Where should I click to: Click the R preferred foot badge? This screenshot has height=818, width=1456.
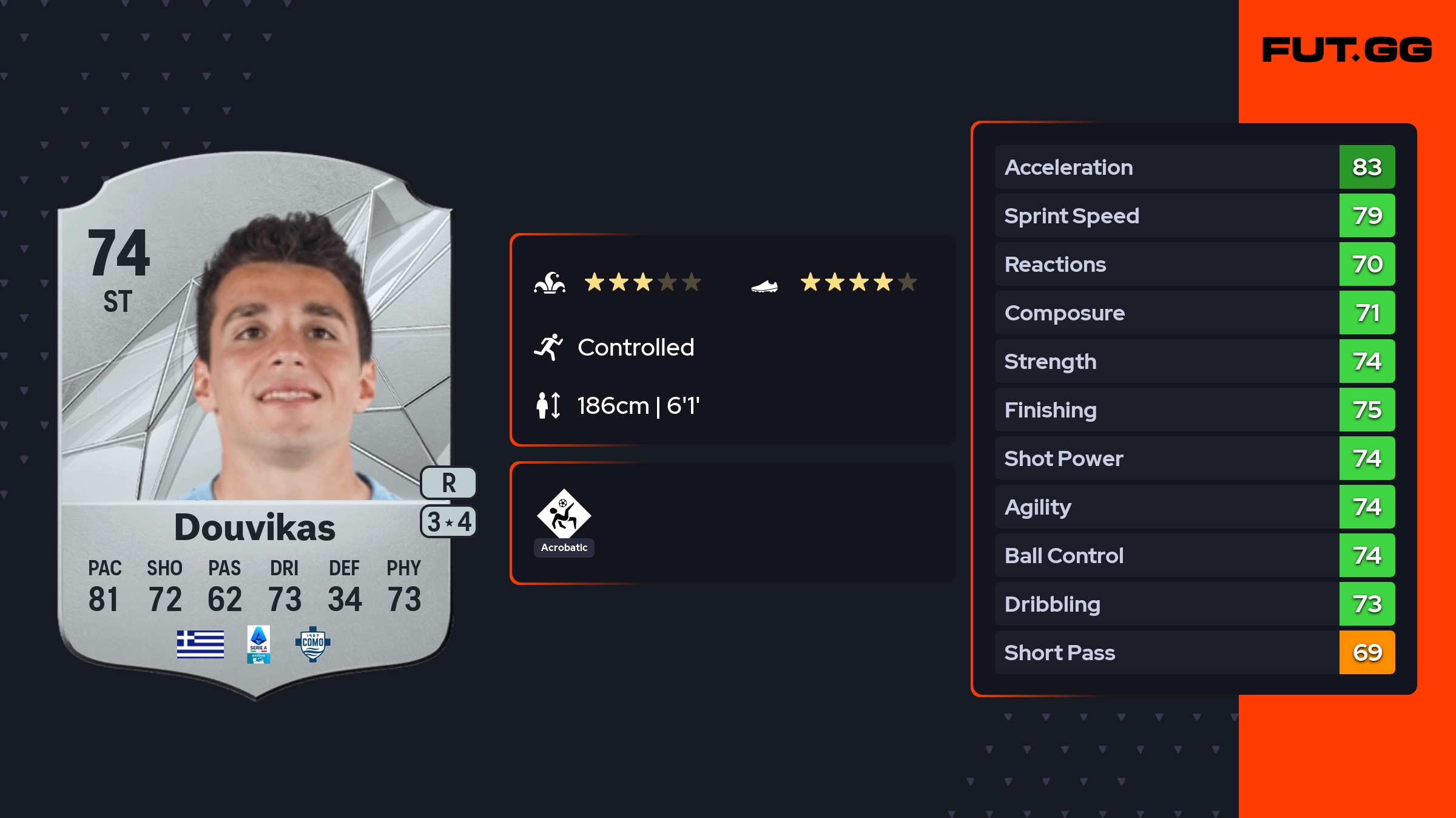pyautogui.click(x=448, y=483)
